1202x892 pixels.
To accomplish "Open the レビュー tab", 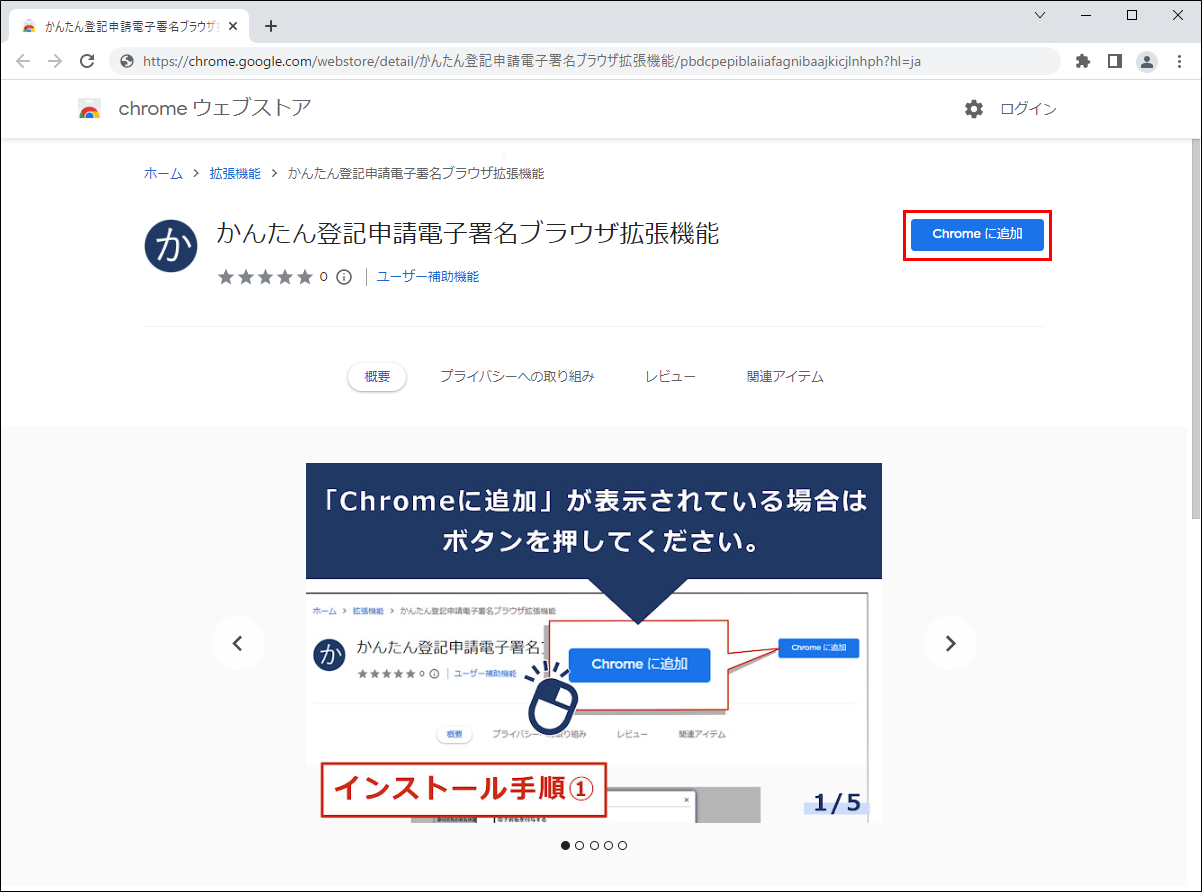I will pos(670,377).
